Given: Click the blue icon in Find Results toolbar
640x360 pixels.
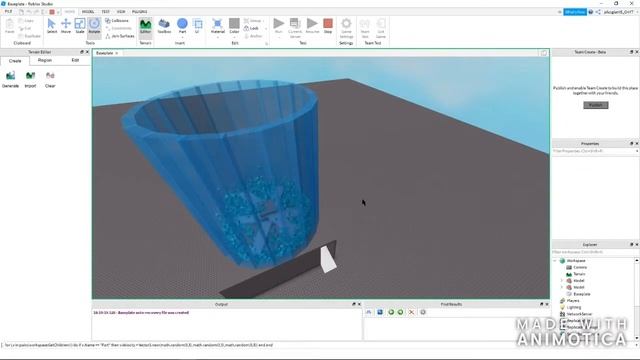Looking at the screenshot, I should point(380,312).
